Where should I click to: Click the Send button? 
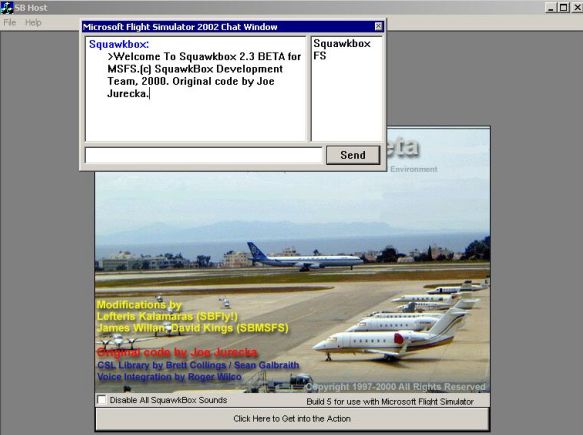coord(353,155)
